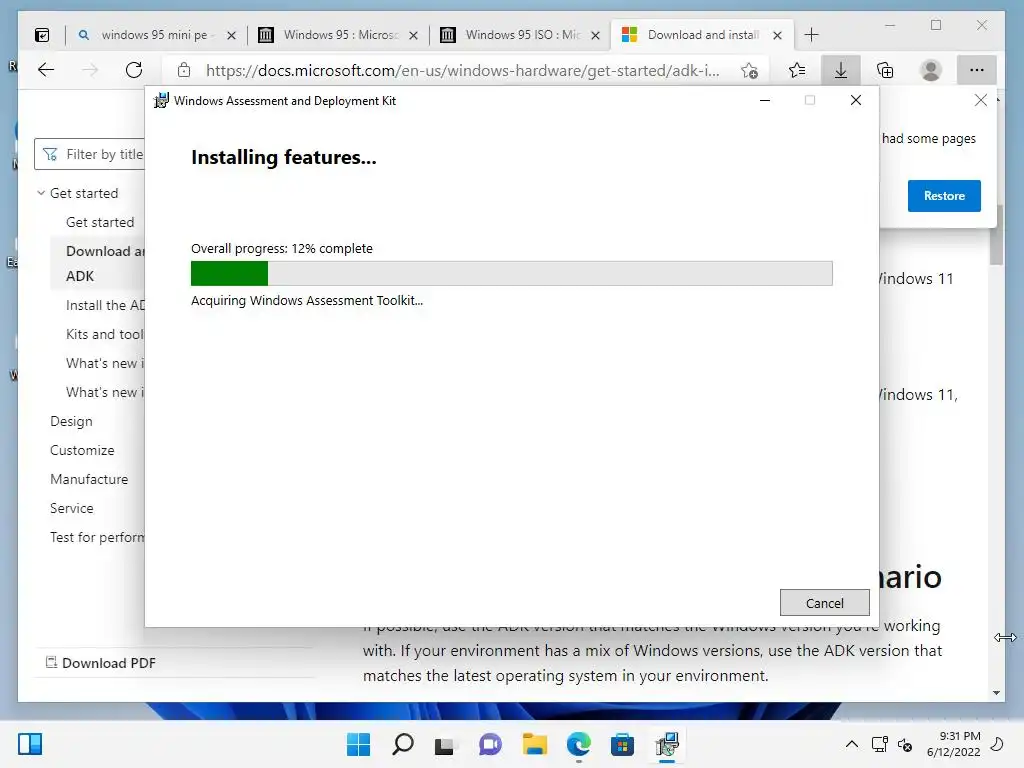The height and width of the screenshot is (768, 1024).
Task: Open the clock and date flyout
Action: (953, 744)
